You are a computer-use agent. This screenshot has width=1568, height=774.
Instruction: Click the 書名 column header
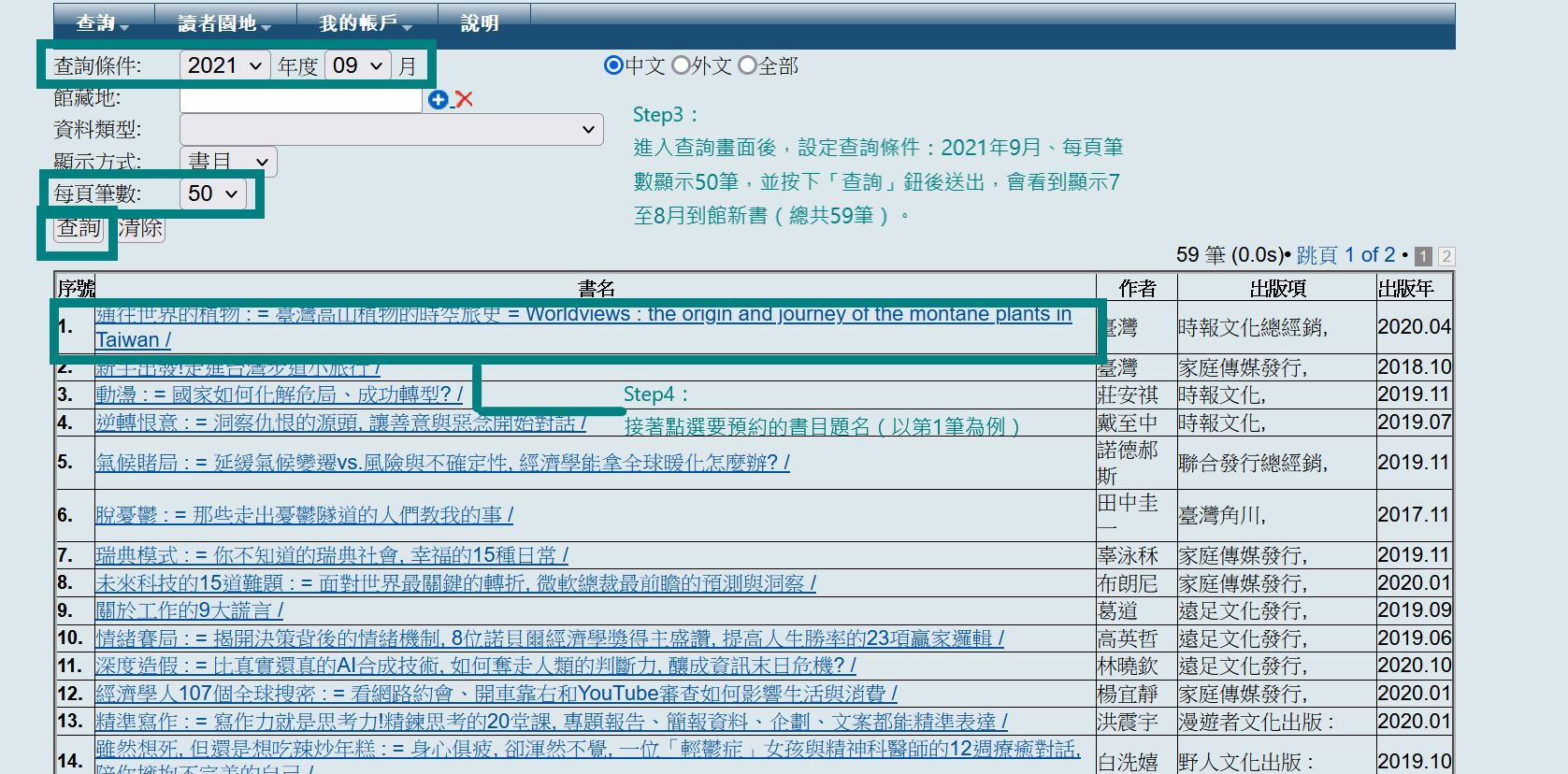click(x=596, y=288)
